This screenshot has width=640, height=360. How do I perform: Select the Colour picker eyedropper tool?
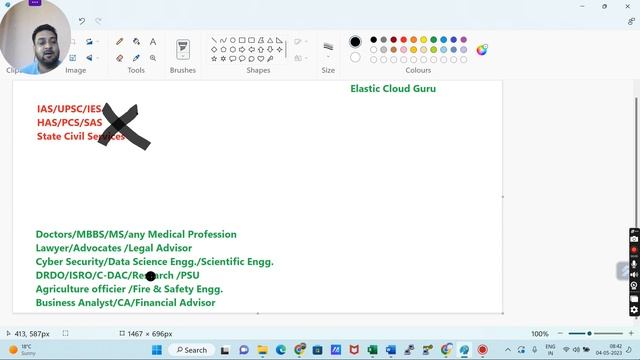(136, 58)
